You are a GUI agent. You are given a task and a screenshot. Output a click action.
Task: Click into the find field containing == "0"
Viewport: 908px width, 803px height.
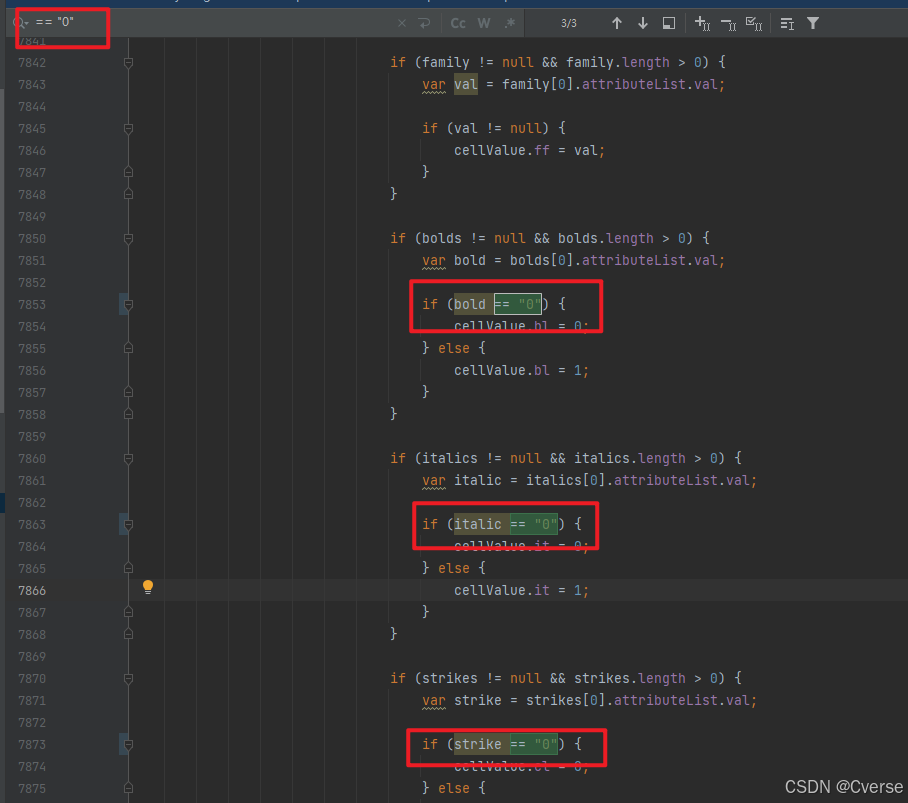[214, 23]
